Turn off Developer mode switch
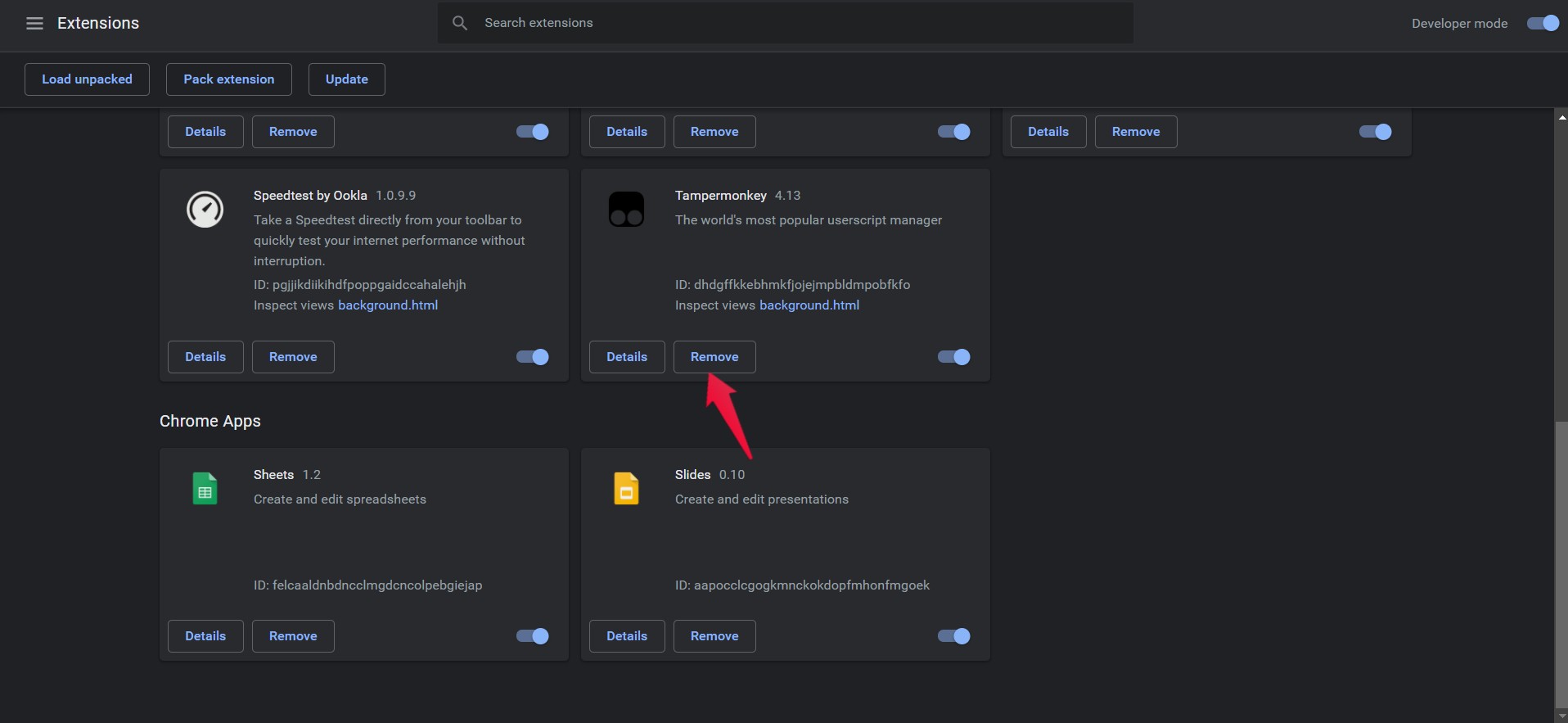This screenshot has width=1568, height=723. pyautogui.click(x=1543, y=23)
